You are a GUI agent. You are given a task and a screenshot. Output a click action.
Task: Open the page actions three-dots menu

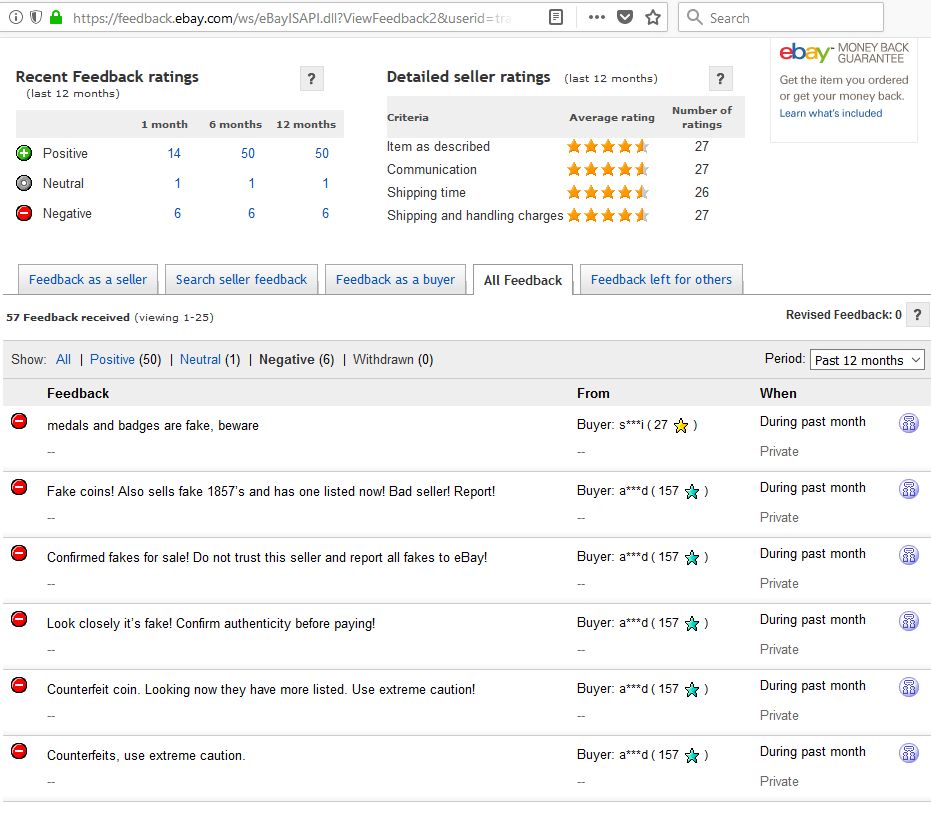pos(596,18)
